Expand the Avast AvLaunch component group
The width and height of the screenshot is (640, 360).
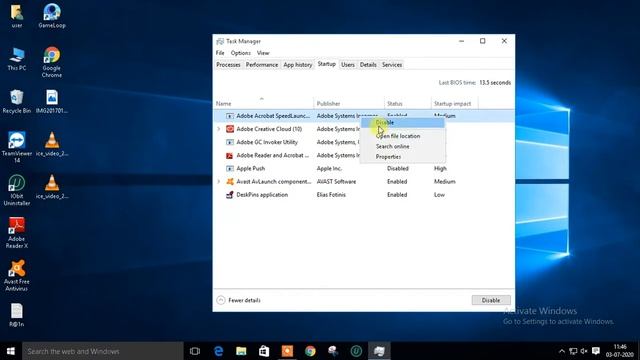point(219,182)
